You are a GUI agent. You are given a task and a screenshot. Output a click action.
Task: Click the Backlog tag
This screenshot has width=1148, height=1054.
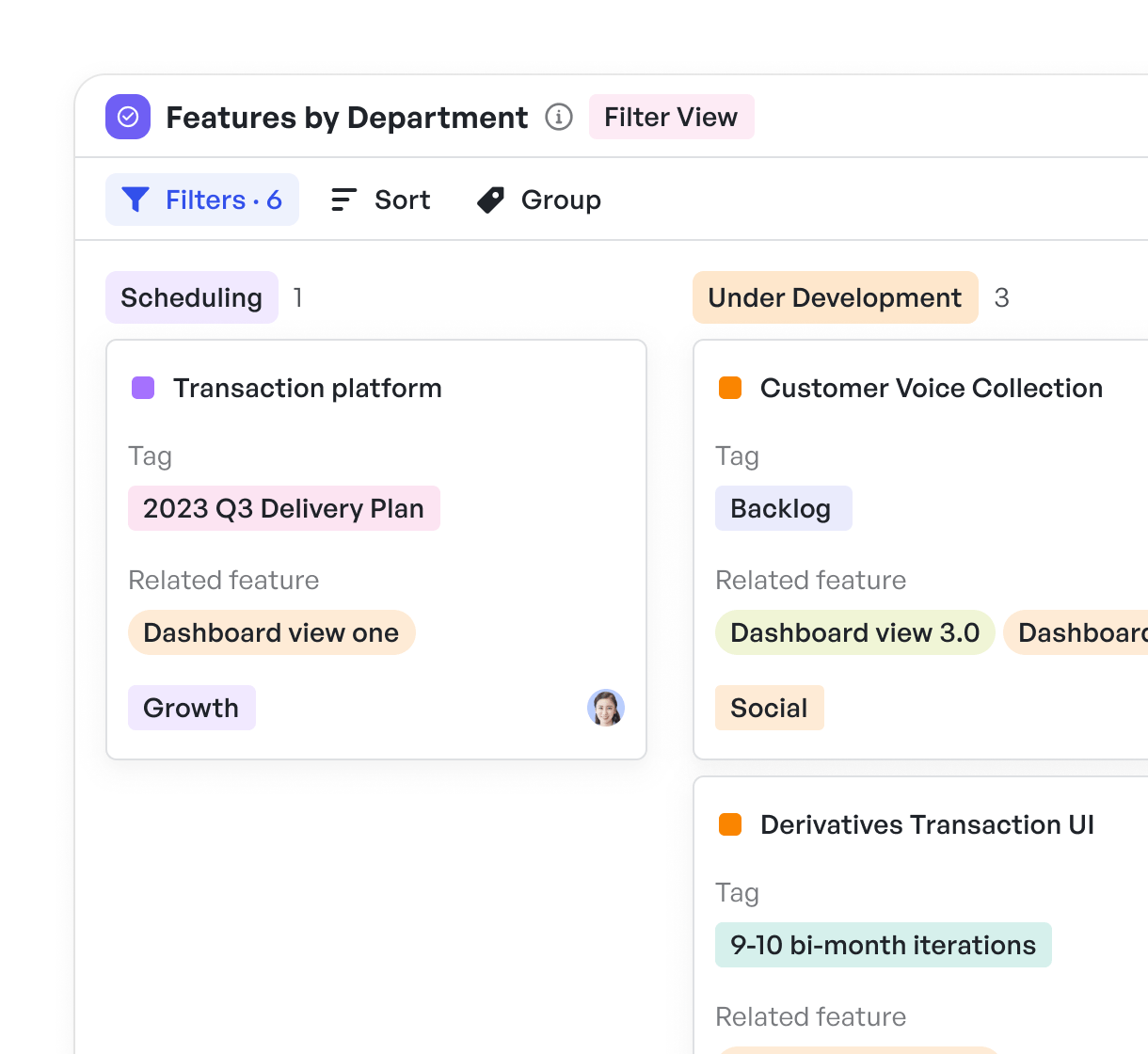[784, 508]
